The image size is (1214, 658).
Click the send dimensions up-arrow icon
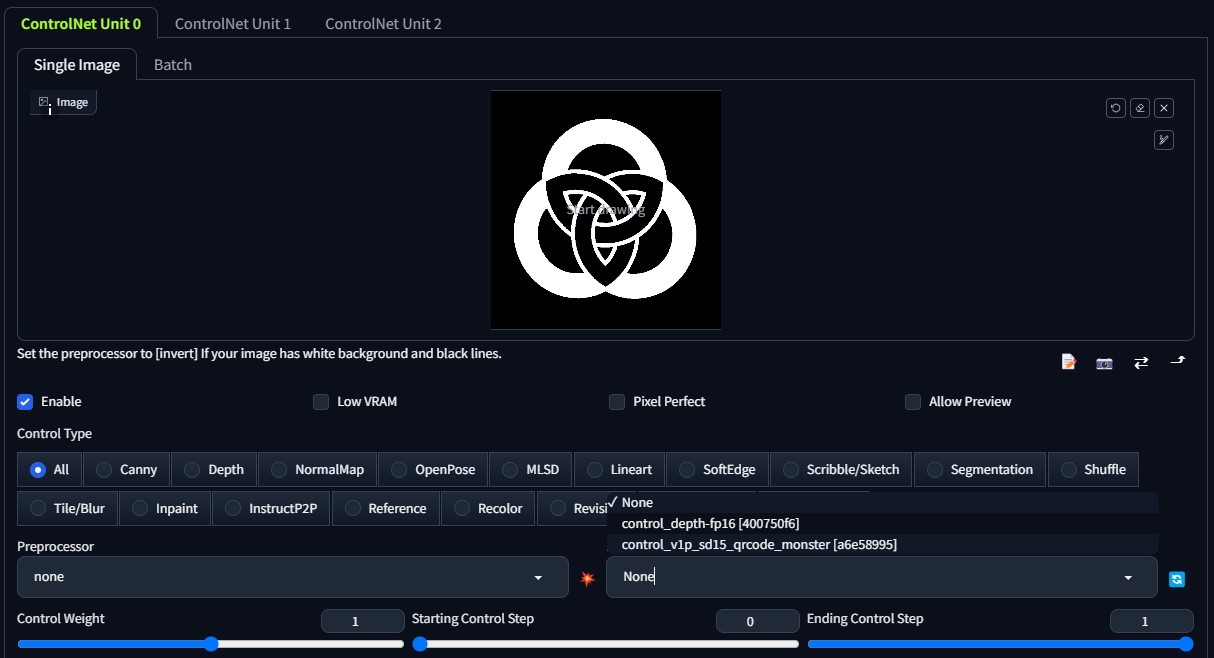click(x=1177, y=362)
